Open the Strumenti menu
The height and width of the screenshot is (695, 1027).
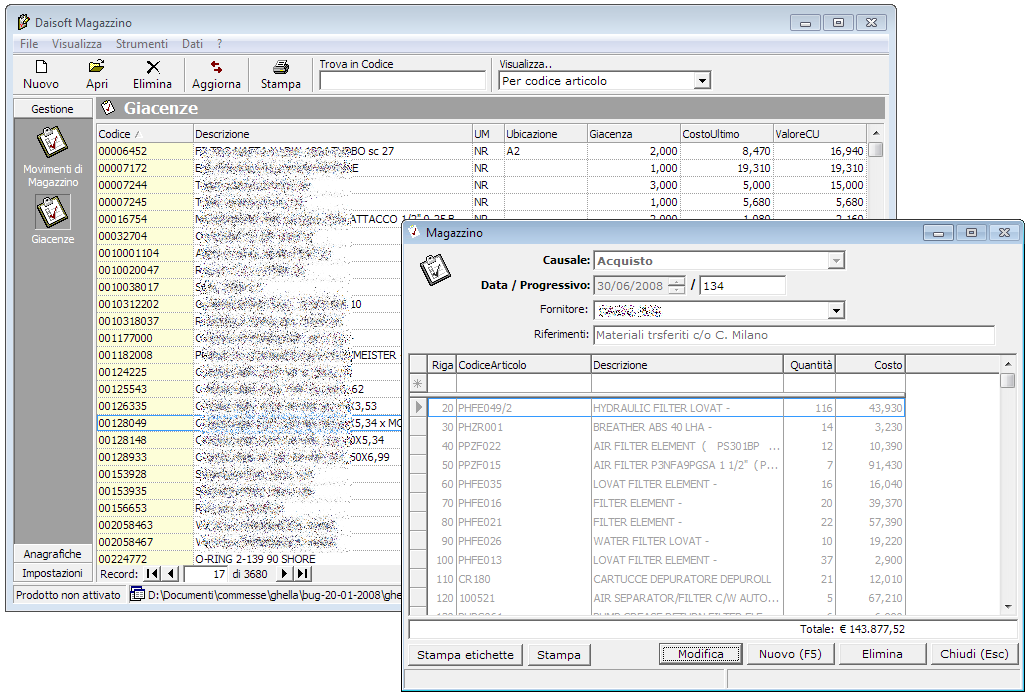point(141,44)
